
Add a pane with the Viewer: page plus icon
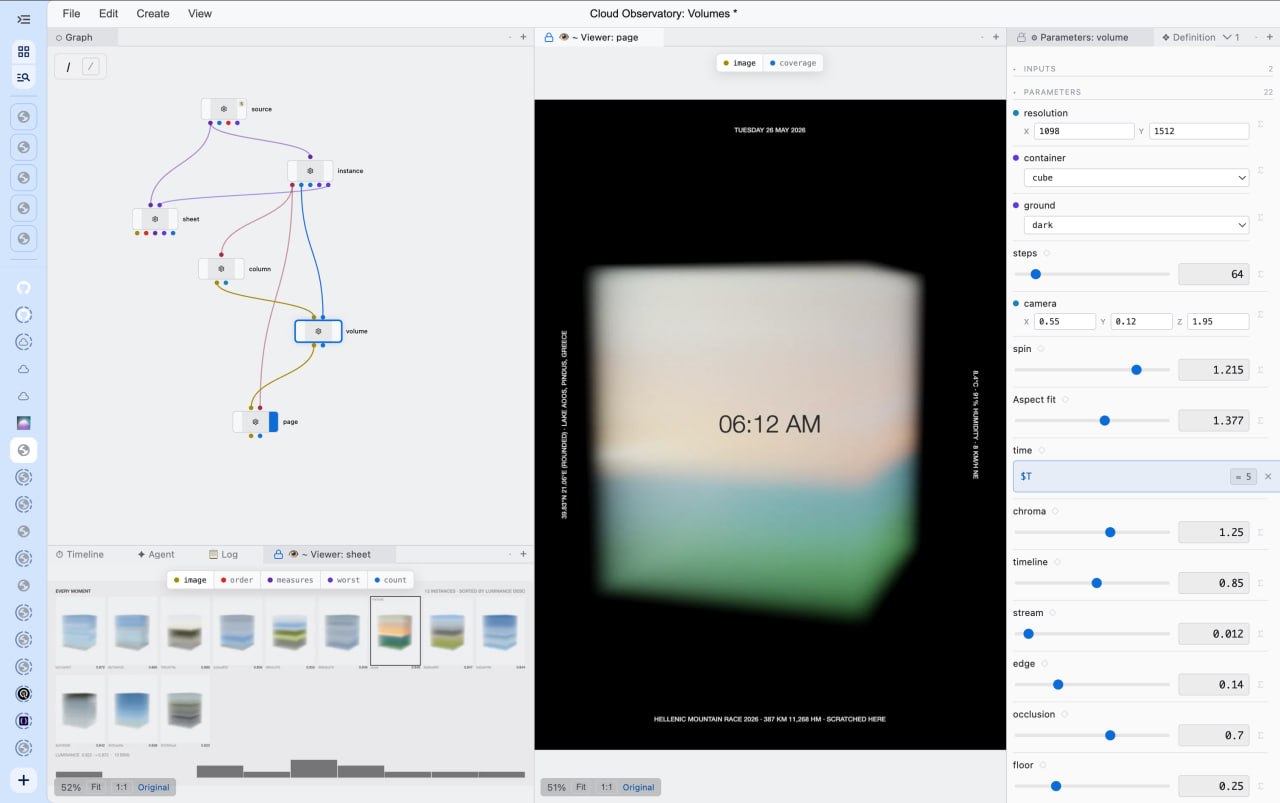995,37
